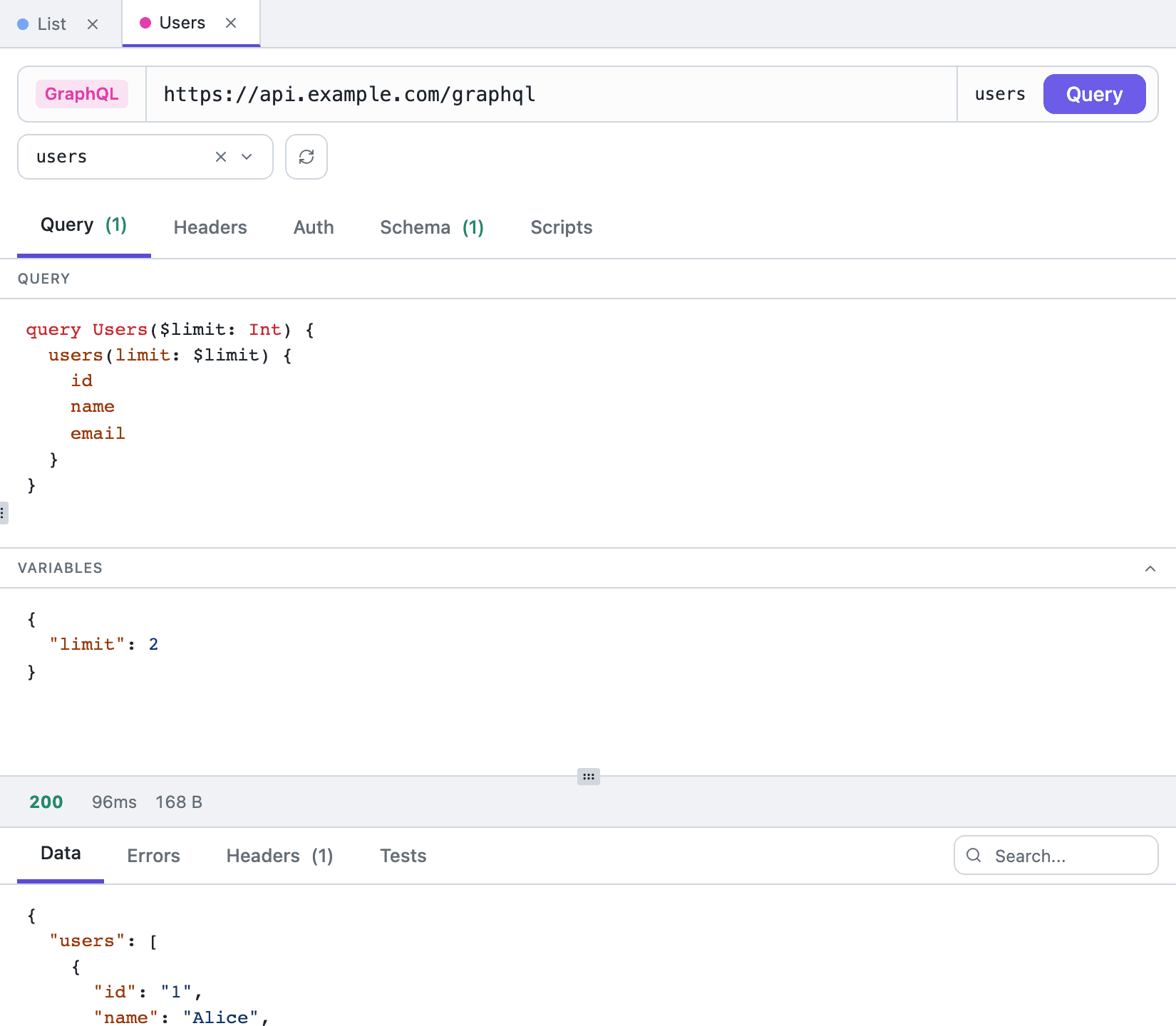Screen dimensions: 1176x1026
Task: Collapse the Variables section chevron
Action: tap(1150, 569)
